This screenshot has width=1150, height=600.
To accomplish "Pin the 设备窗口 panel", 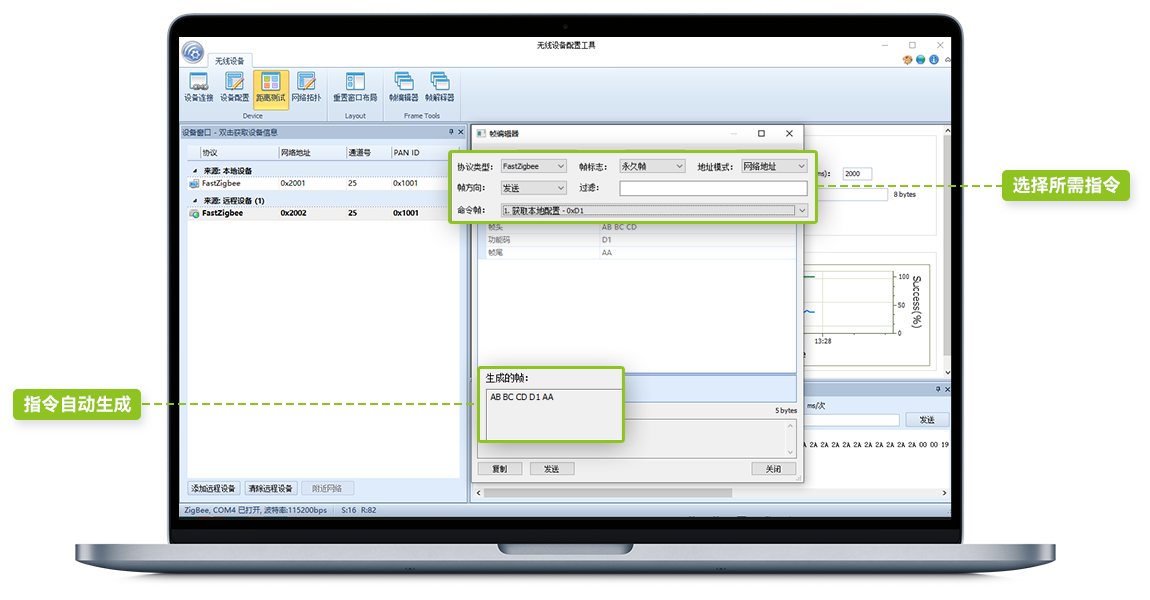I will click(451, 132).
